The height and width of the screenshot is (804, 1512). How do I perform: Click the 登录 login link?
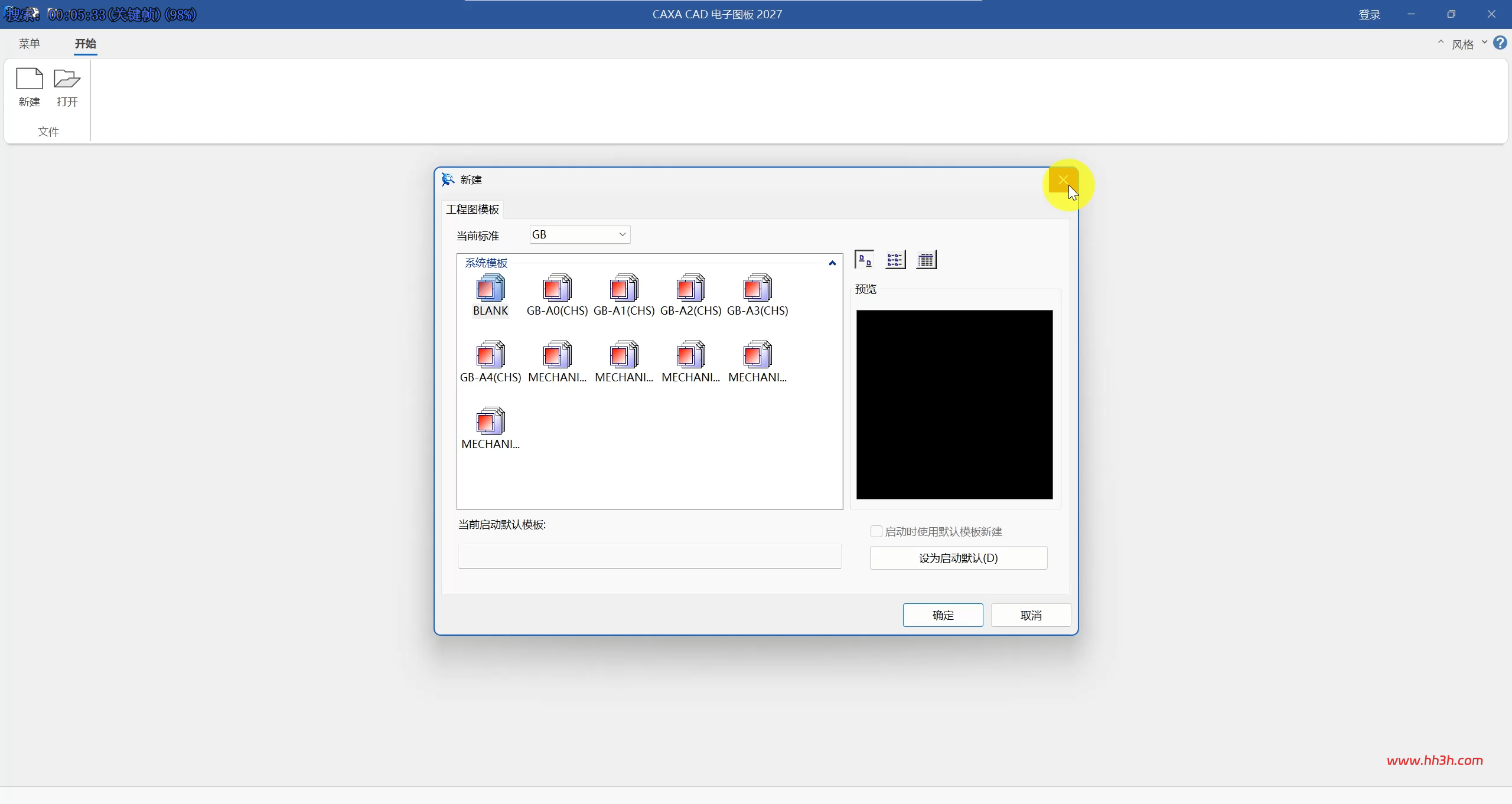pos(1369,15)
